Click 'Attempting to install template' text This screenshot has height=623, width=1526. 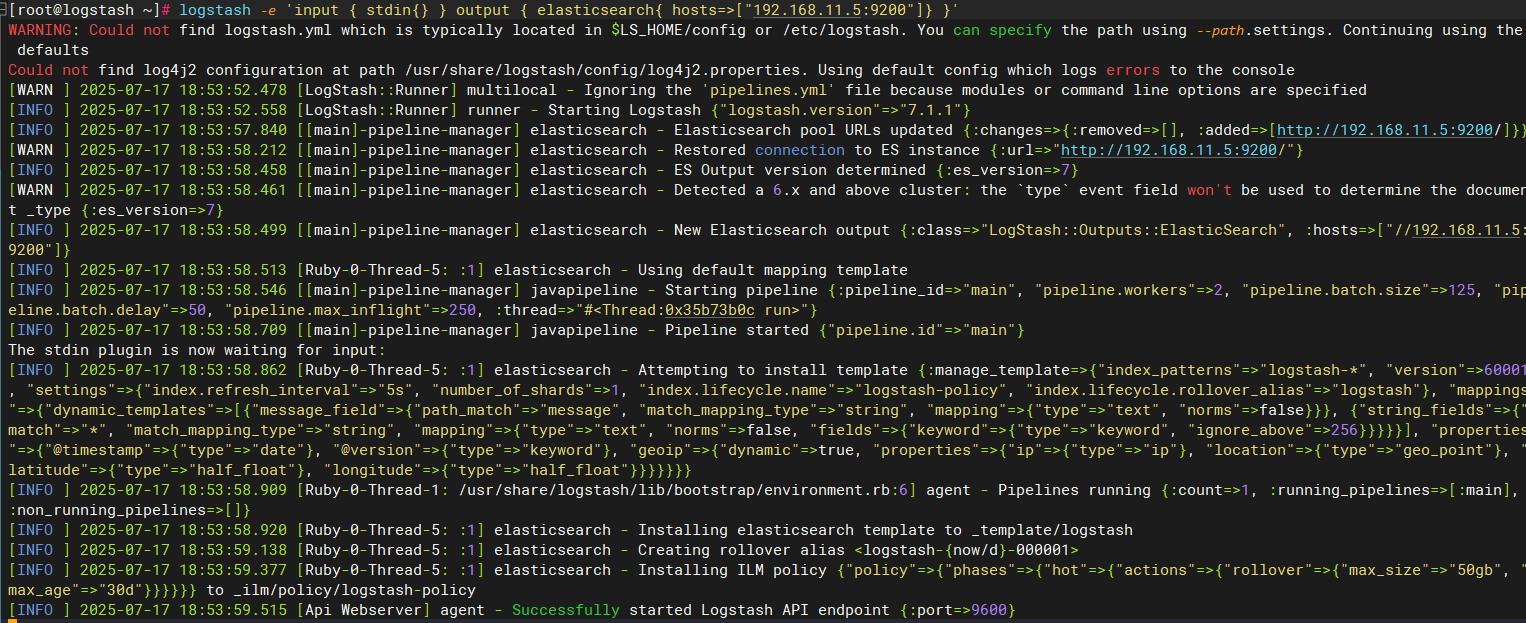click(x=772, y=370)
